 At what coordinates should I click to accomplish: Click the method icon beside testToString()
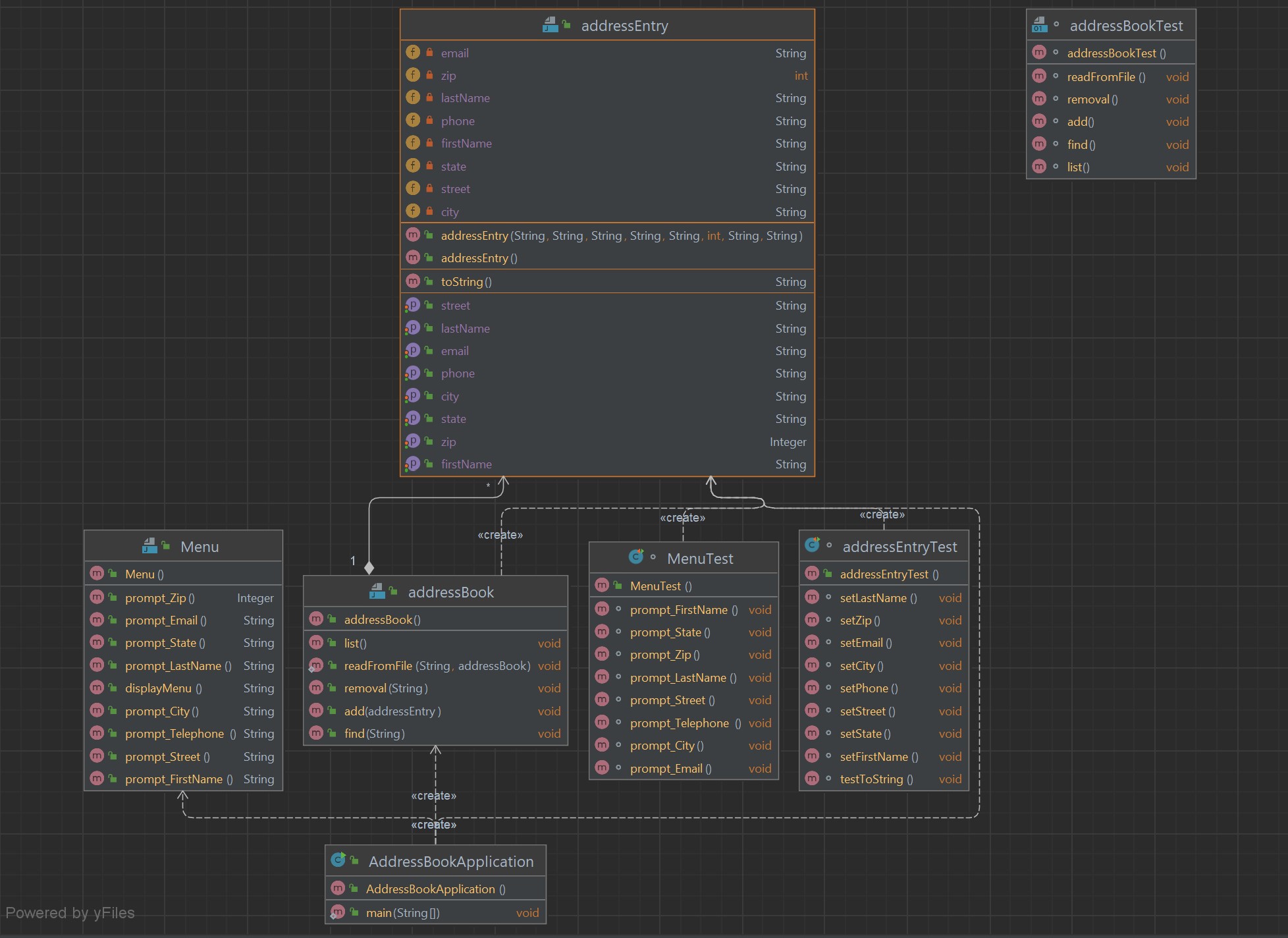pyautogui.click(x=812, y=779)
